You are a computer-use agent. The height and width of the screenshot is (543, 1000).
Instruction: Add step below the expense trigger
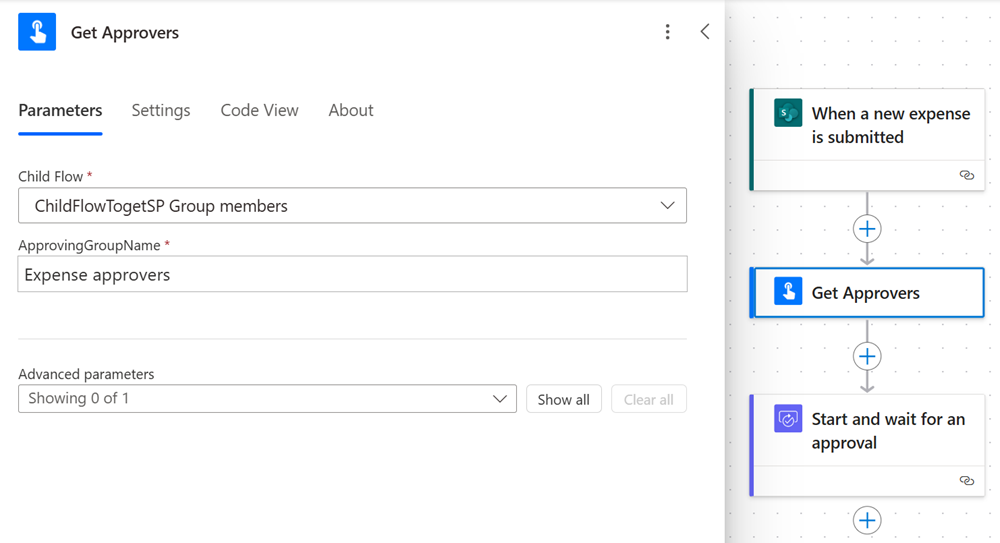867,229
